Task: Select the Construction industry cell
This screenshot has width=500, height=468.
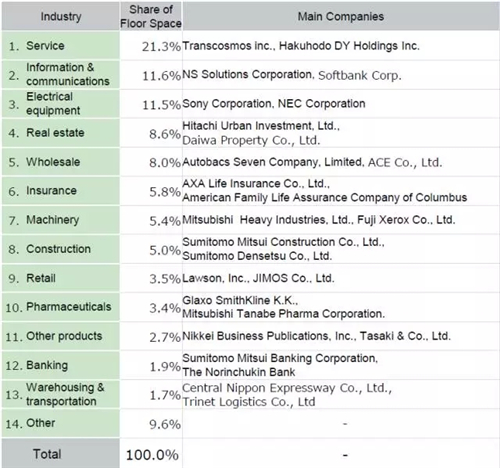Action: (61, 249)
